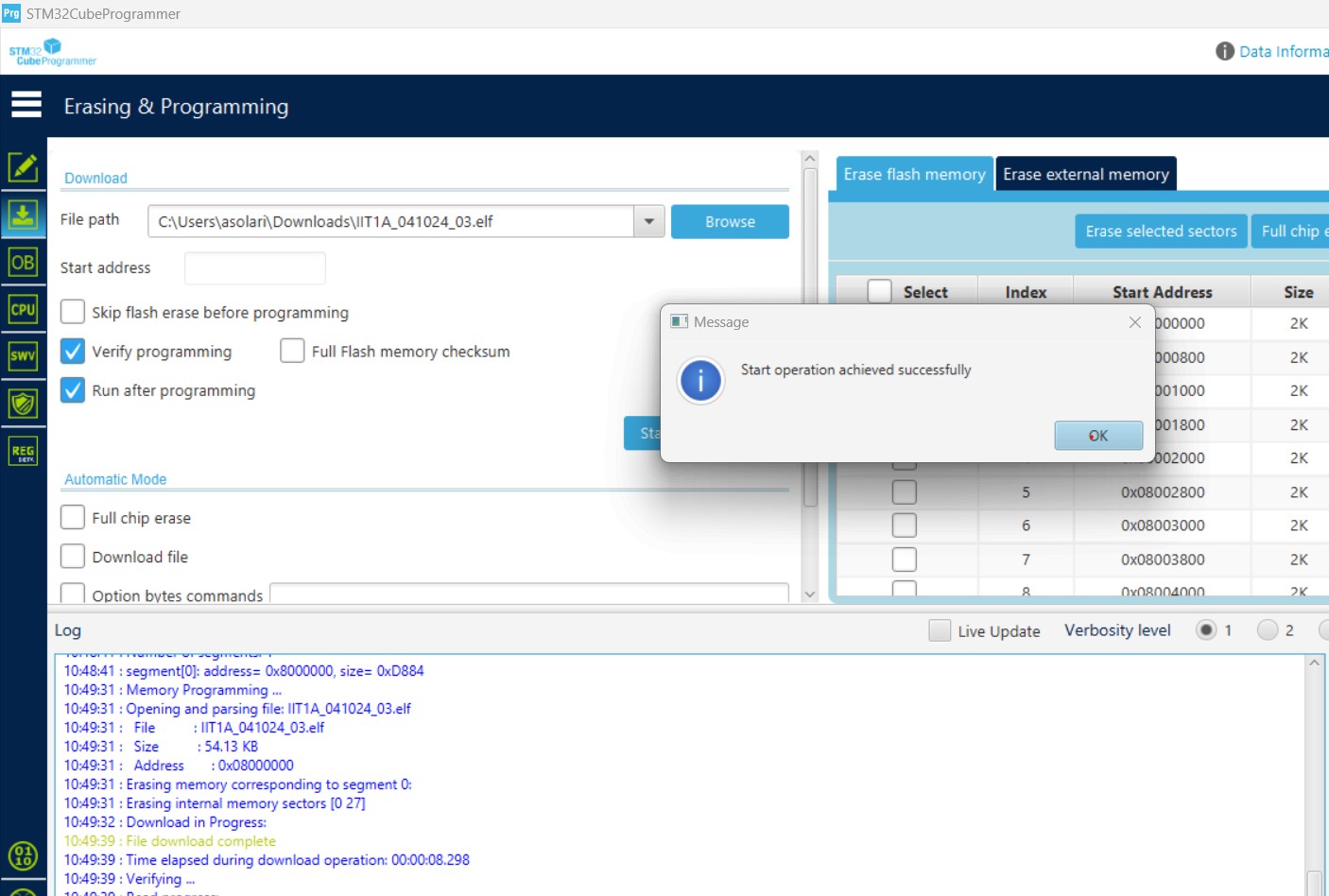Uncheck Run after programming
Screen dimensions: 1329x896
(x=73, y=390)
